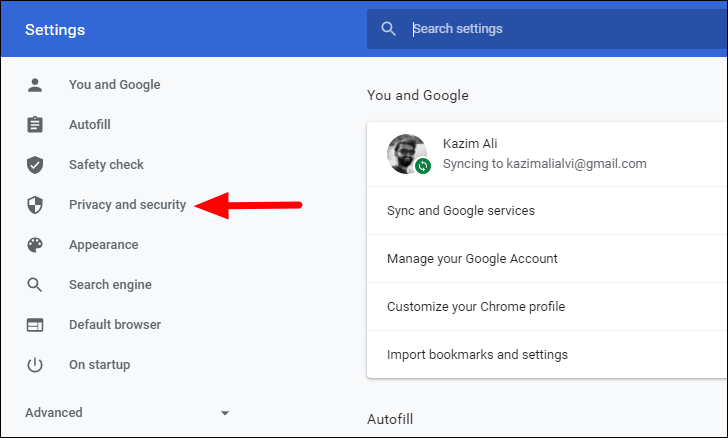Click the Privacy and security shield icon

pos(35,204)
